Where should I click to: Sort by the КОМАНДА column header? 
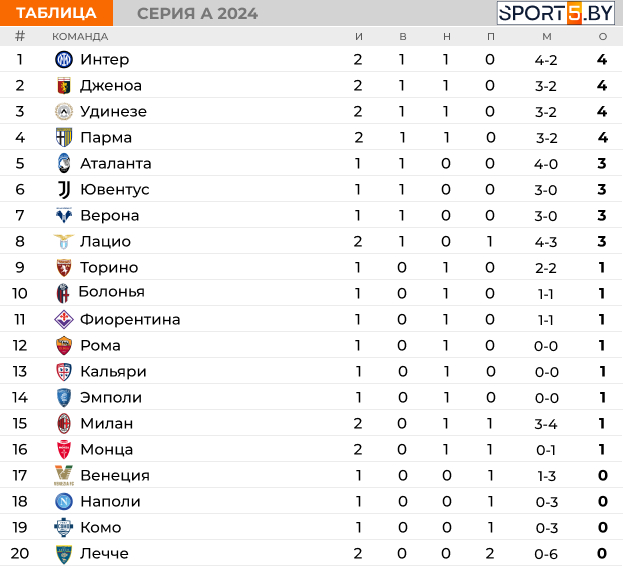point(80,37)
